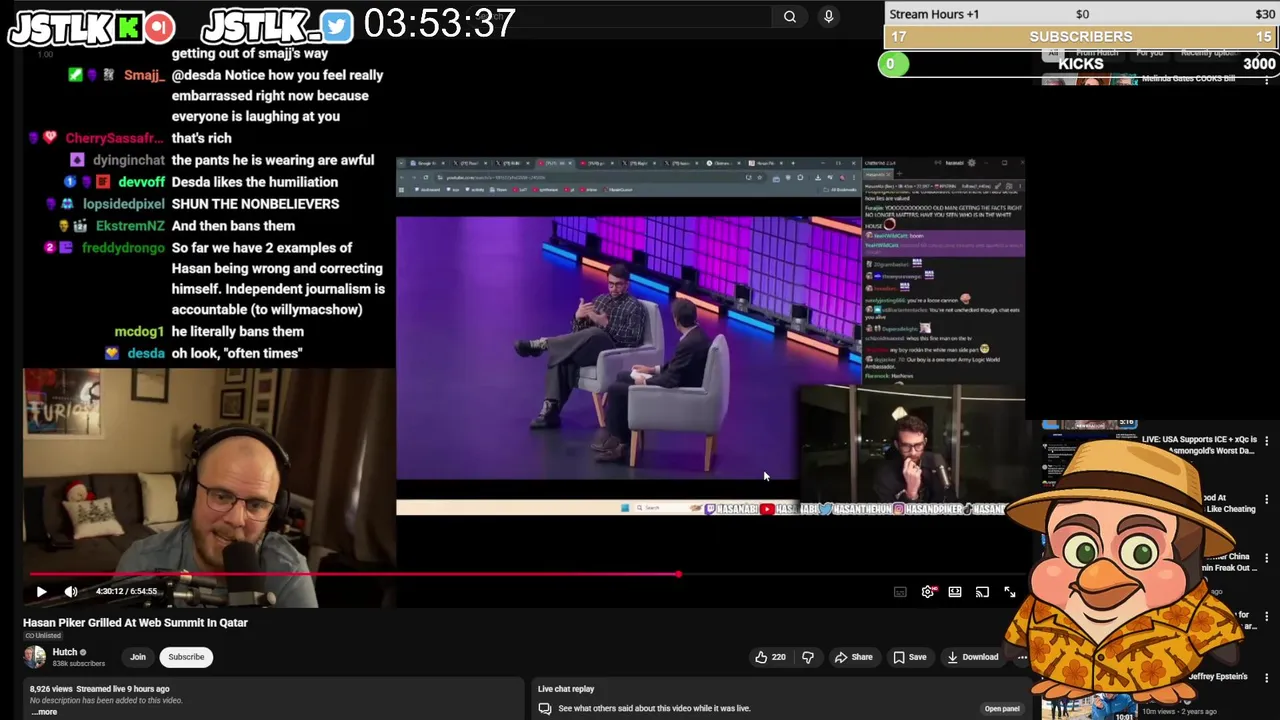Start voice search with the microphone icon
The height and width of the screenshot is (720, 1280).
coord(828,16)
